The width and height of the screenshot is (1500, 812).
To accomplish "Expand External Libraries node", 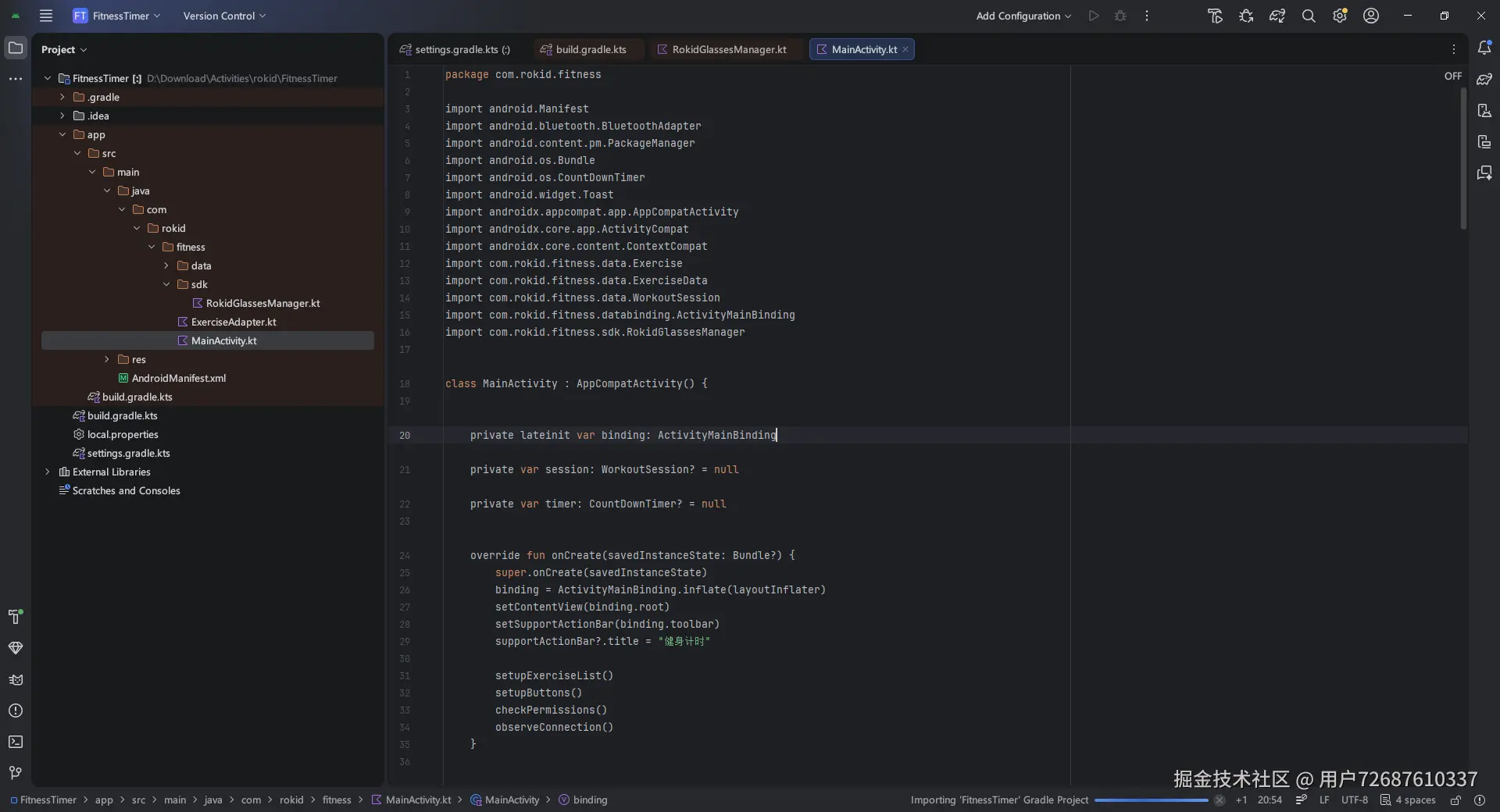I will coord(48,472).
